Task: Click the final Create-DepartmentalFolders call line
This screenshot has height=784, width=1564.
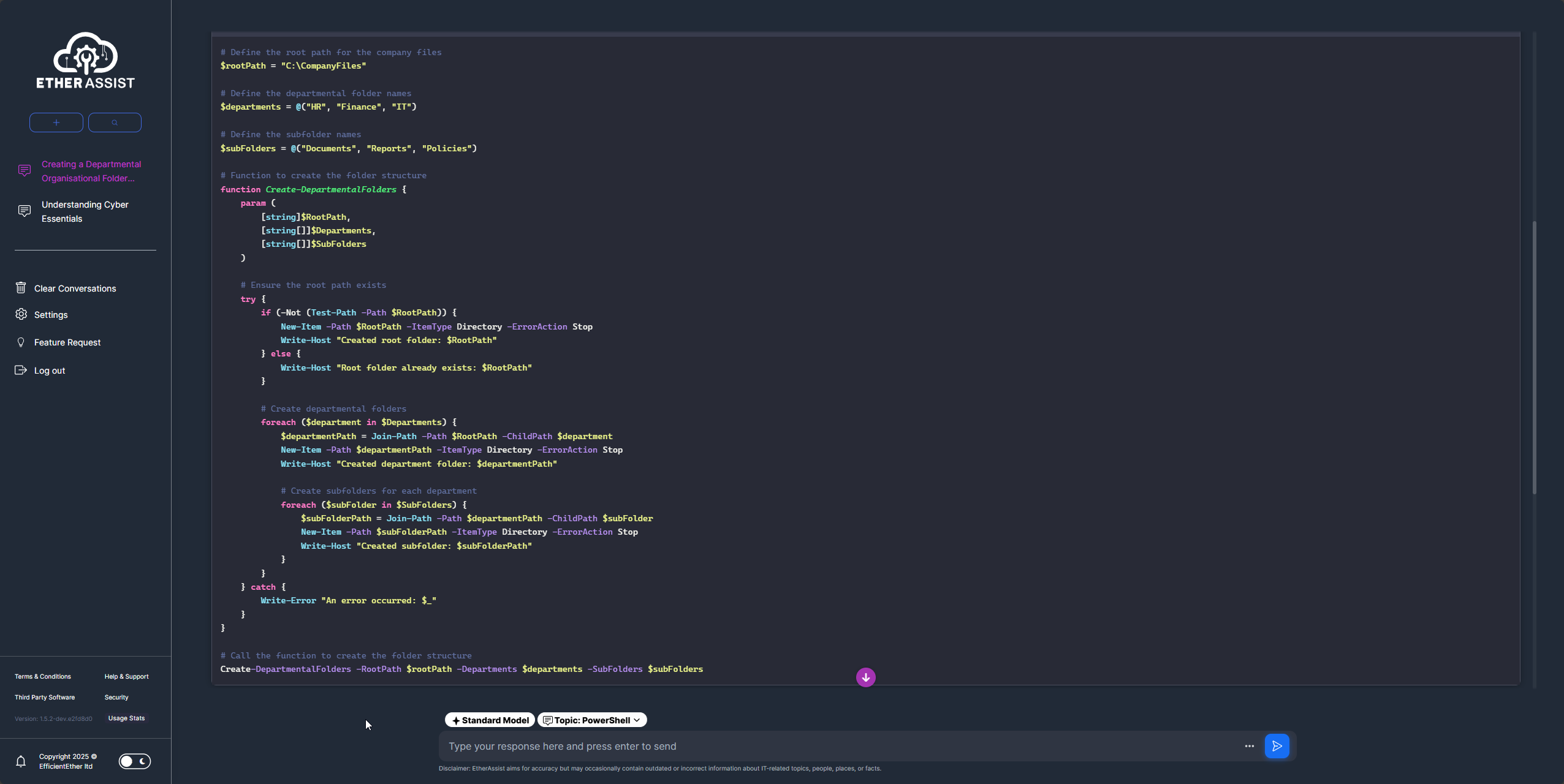Action: (461, 669)
